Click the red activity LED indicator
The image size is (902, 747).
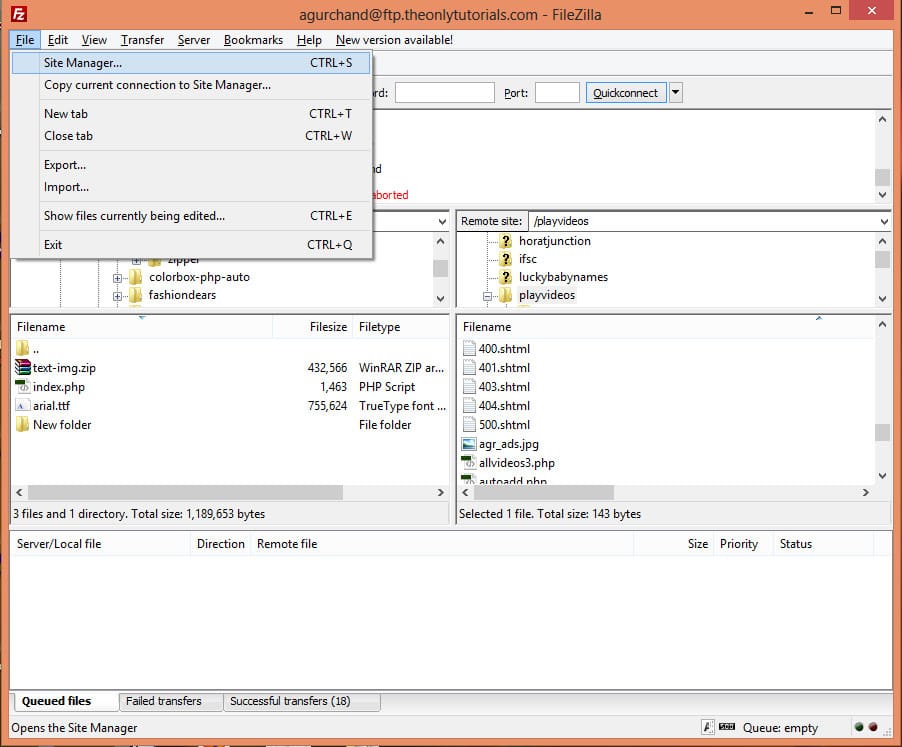(x=873, y=727)
